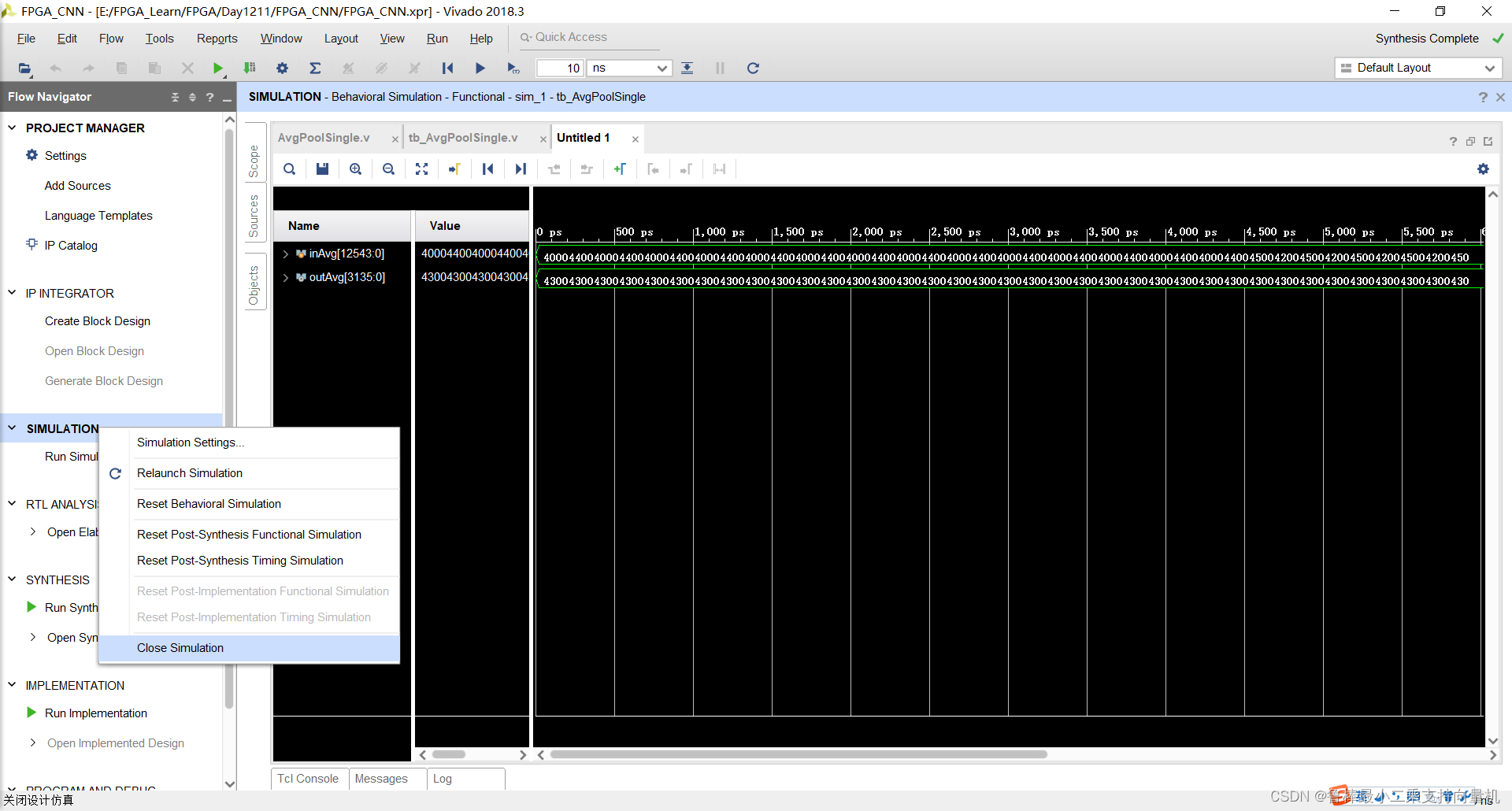Click Run Implementation
This screenshot has height=811, width=1512.
[x=96, y=713]
